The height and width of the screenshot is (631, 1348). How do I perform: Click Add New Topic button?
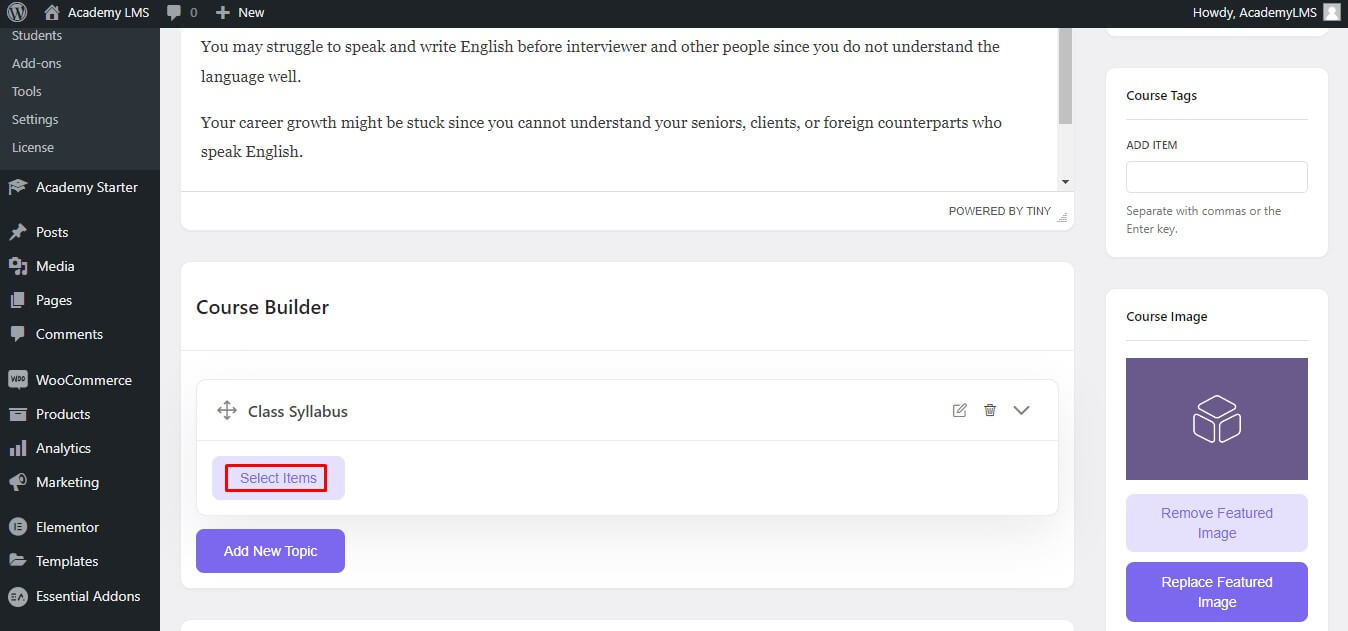270,551
